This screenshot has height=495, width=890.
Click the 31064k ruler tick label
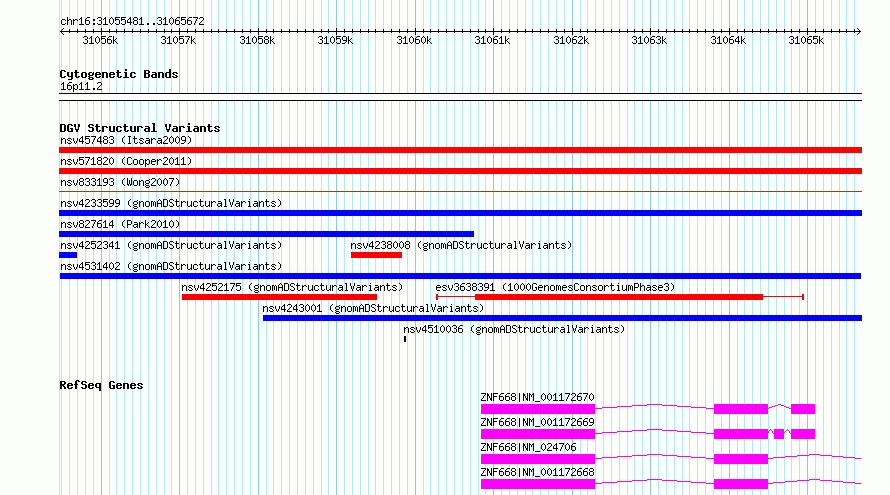click(x=728, y=41)
